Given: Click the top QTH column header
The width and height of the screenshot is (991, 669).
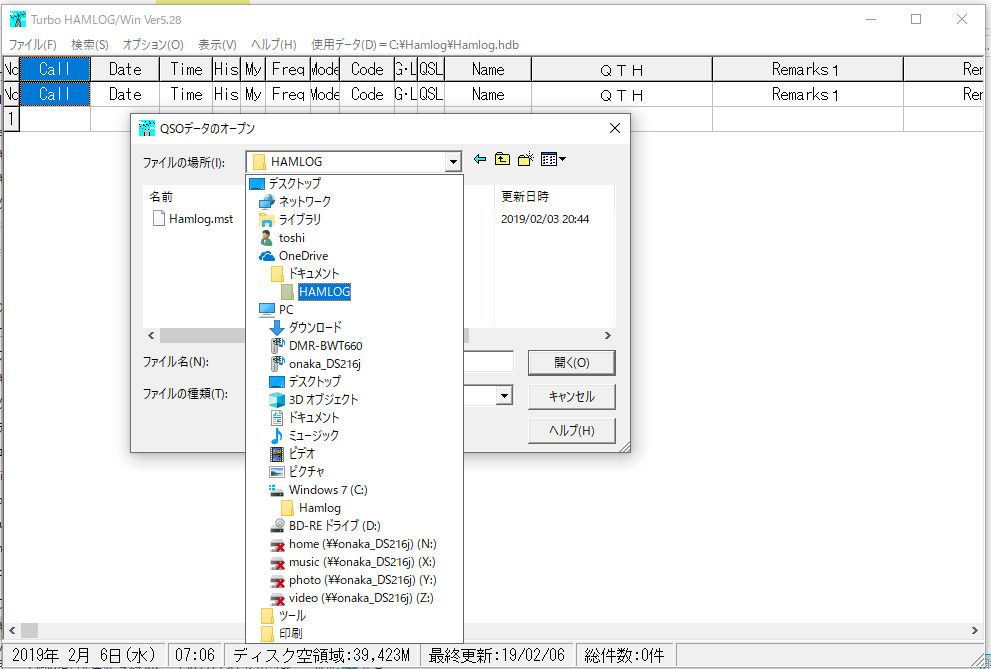Looking at the screenshot, I should coord(622,69).
